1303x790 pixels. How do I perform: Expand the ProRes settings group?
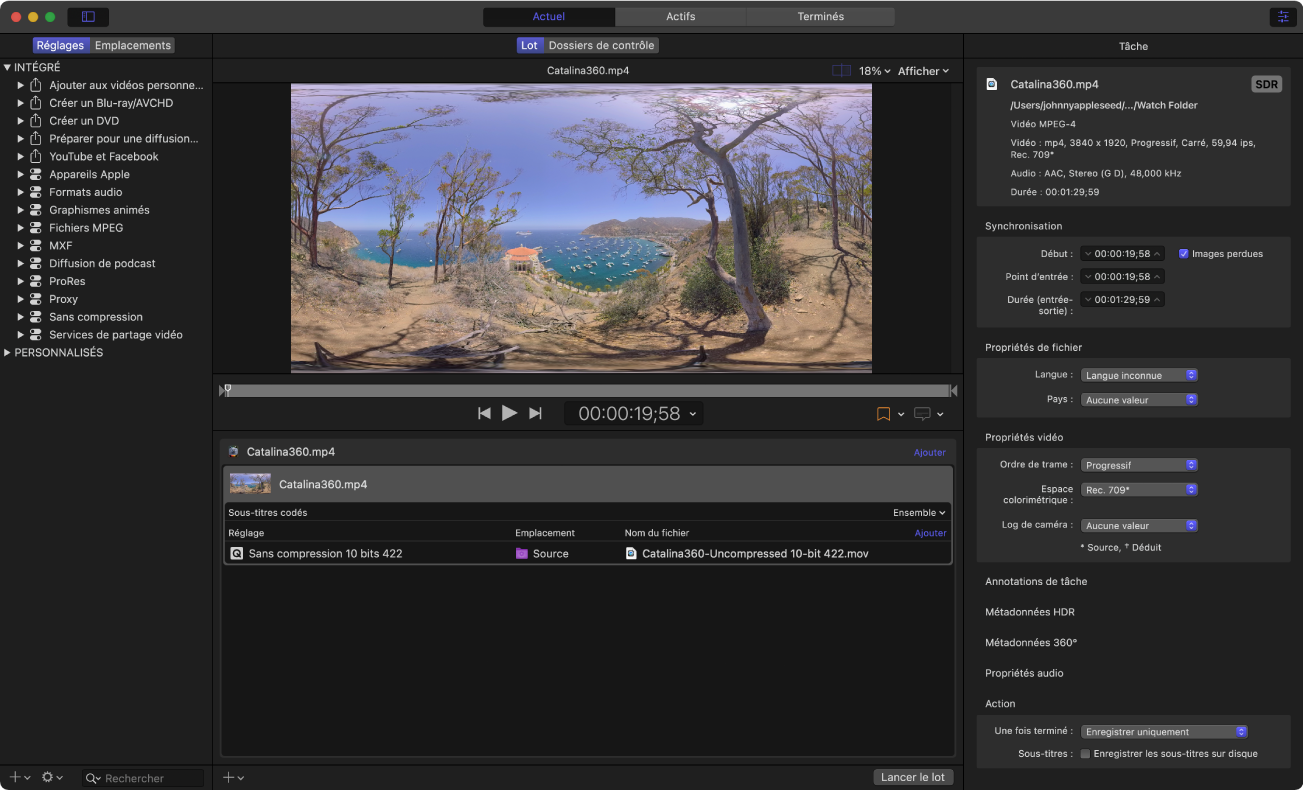(20, 281)
